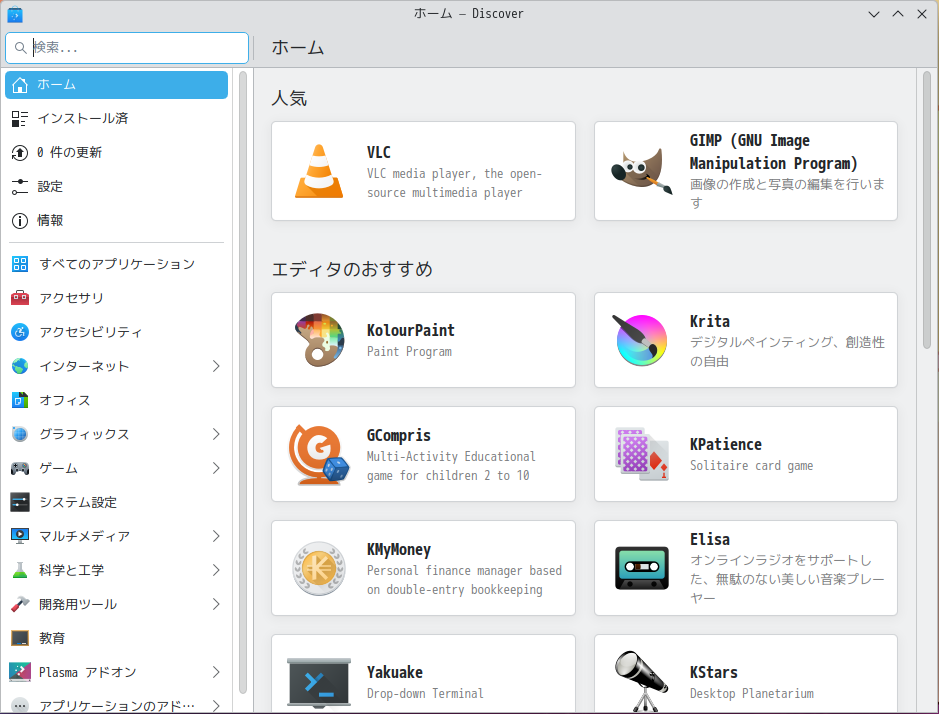The image size is (939, 714).
Task: Click the search magnifier icon
Action: tap(20, 47)
